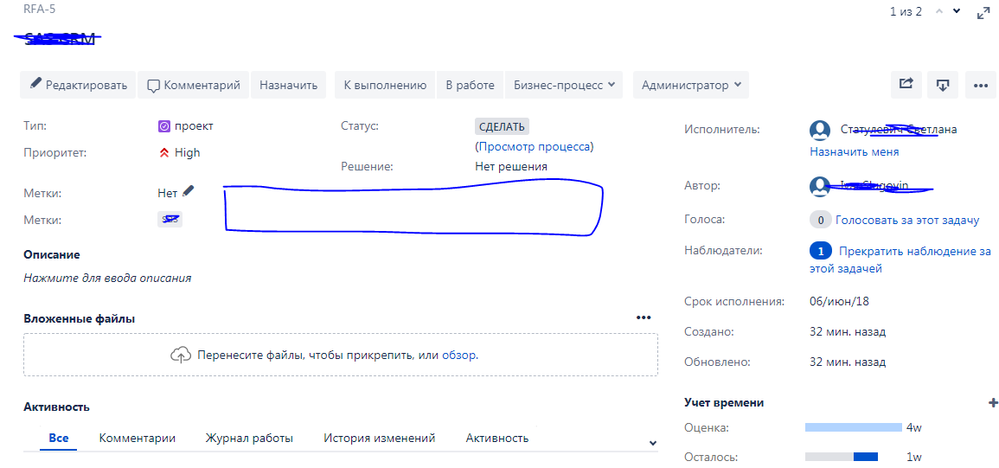Open attachments options three-dots menu
The width and height of the screenshot is (999, 468).
click(643, 318)
